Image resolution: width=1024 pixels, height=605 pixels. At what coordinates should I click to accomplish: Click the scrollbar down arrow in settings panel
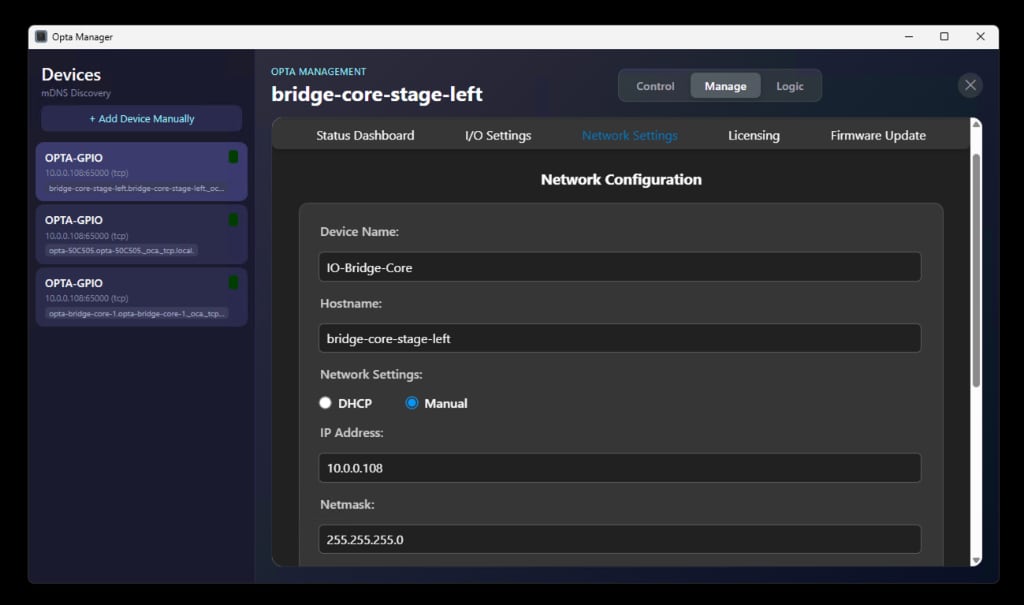pos(976,561)
